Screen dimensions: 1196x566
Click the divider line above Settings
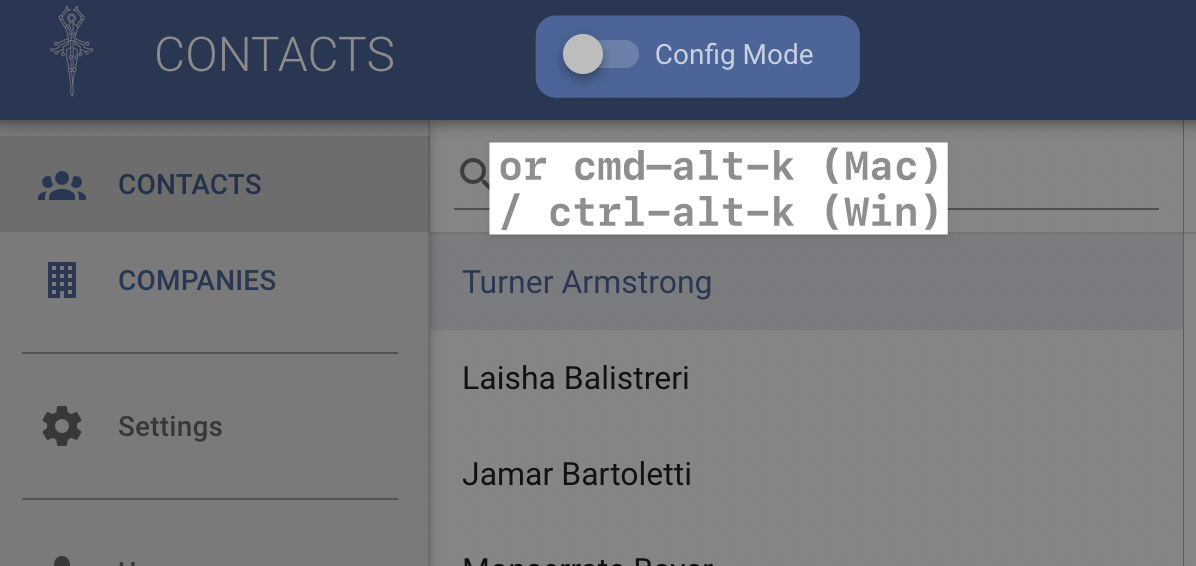pyautogui.click(x=210, y=353)
